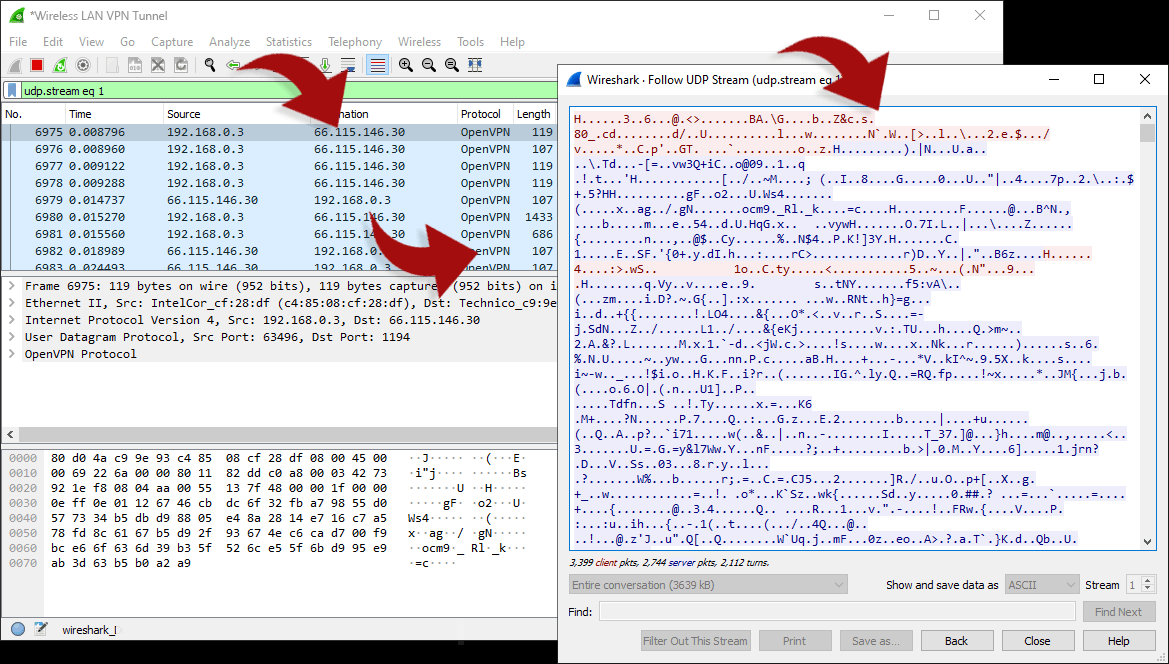The width and height of the screenshot is (1169, 664).
Task: Open the Capture menu
Action: (x=171, y=42)
